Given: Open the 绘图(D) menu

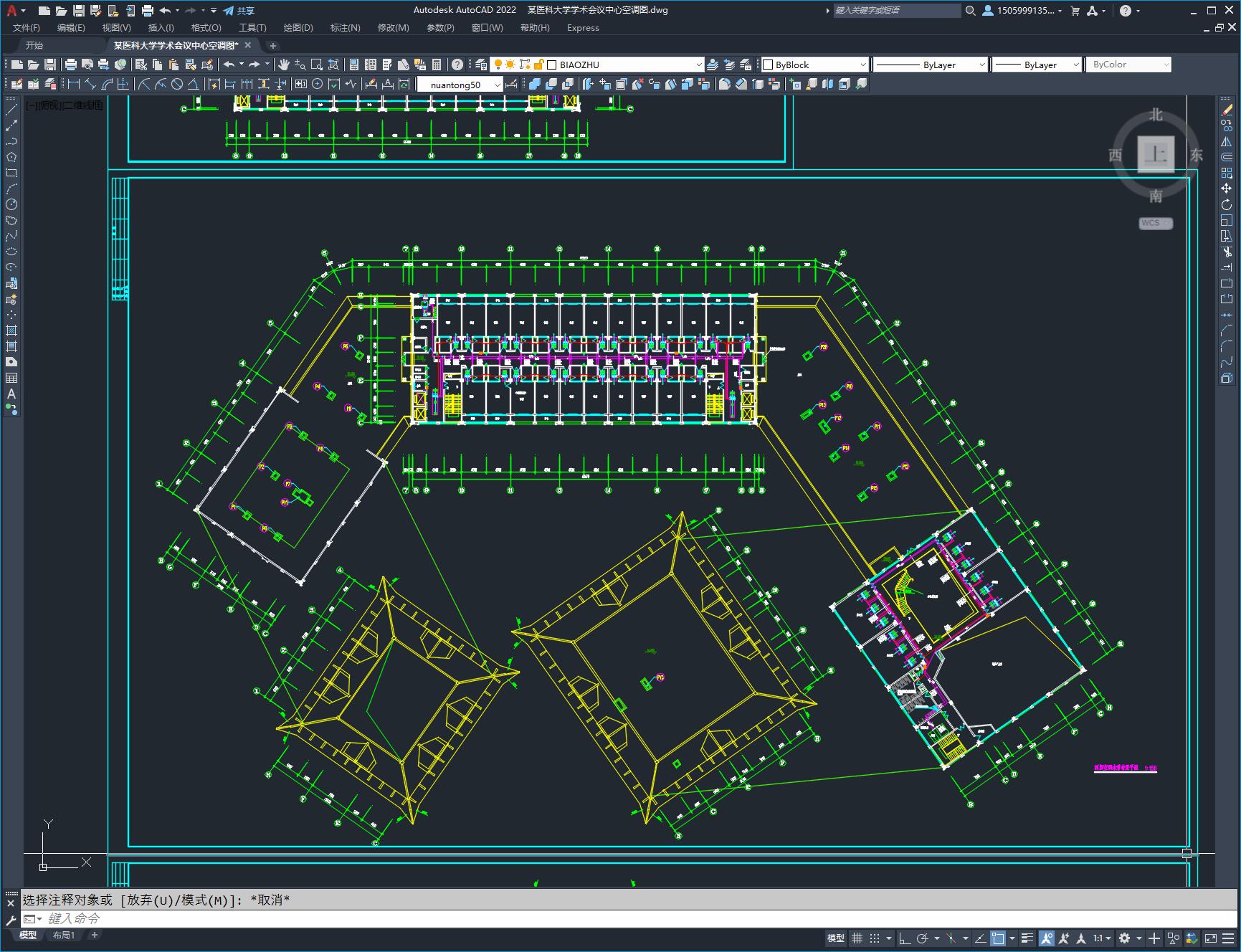Looking at the screenshot, I should coord(298,27).
